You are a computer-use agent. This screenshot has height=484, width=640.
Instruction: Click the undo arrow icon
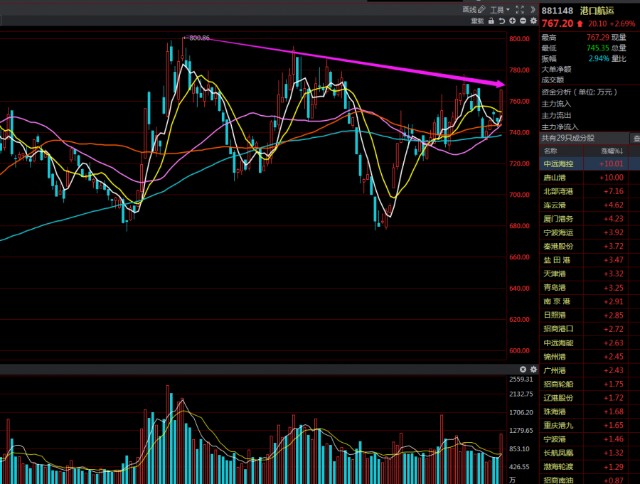pos(502,21)
